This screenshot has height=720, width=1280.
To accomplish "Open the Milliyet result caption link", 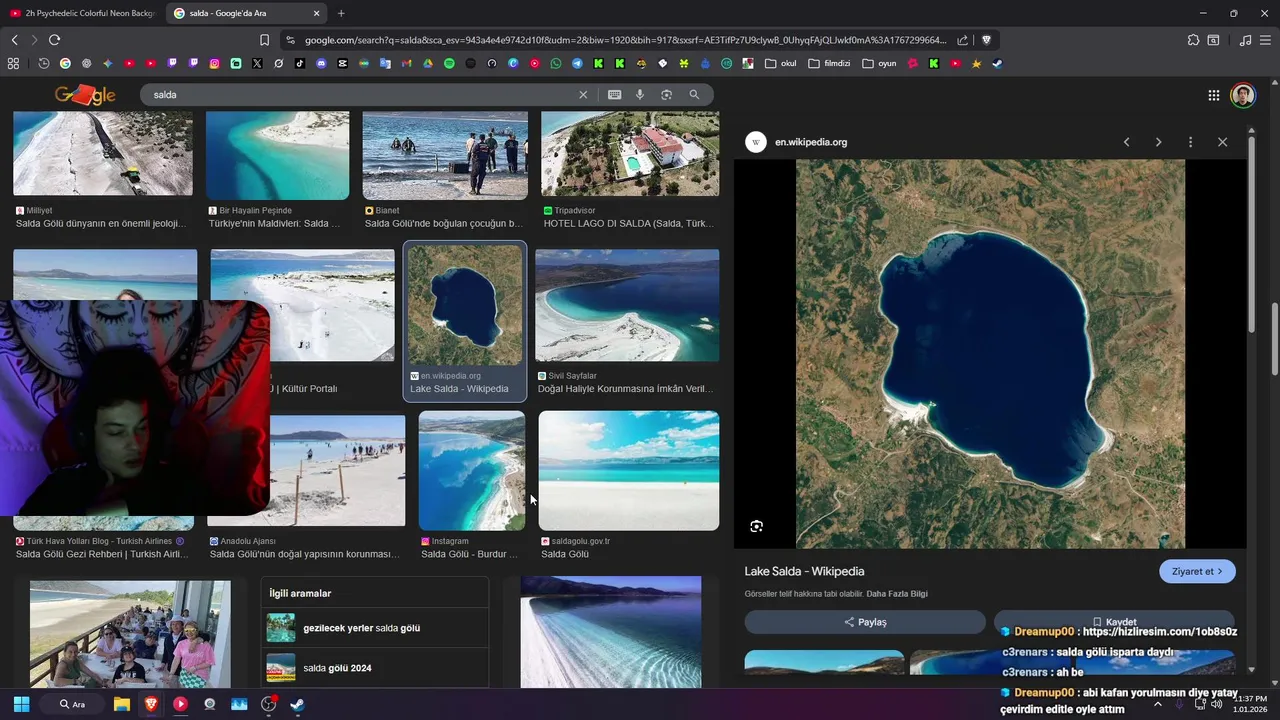I will tap(100, 224).
